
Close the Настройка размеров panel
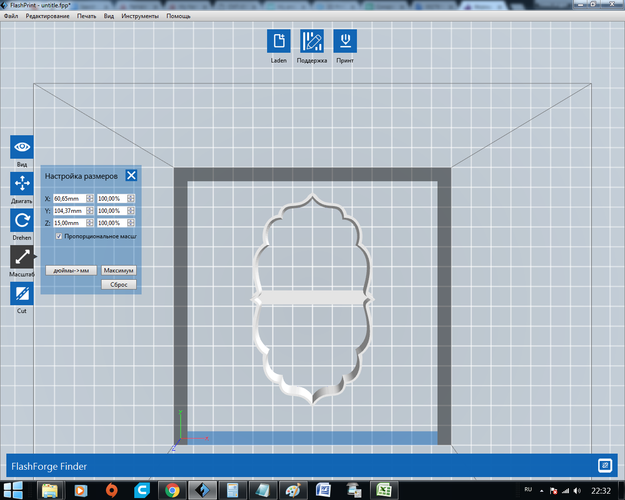click(x=131, y=175)
